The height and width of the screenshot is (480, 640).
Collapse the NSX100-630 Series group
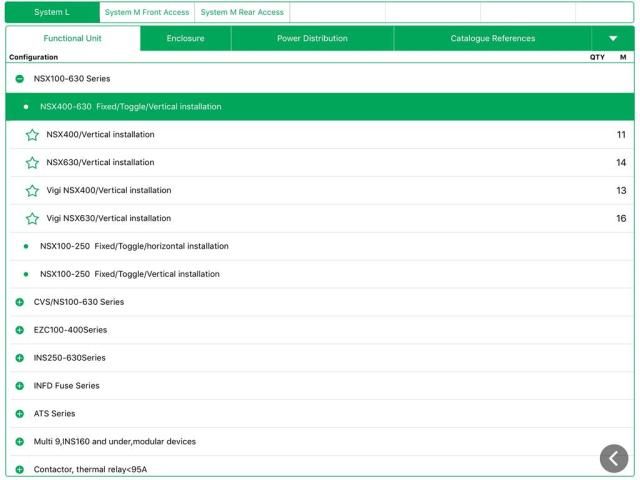click(x=20, y=78)
